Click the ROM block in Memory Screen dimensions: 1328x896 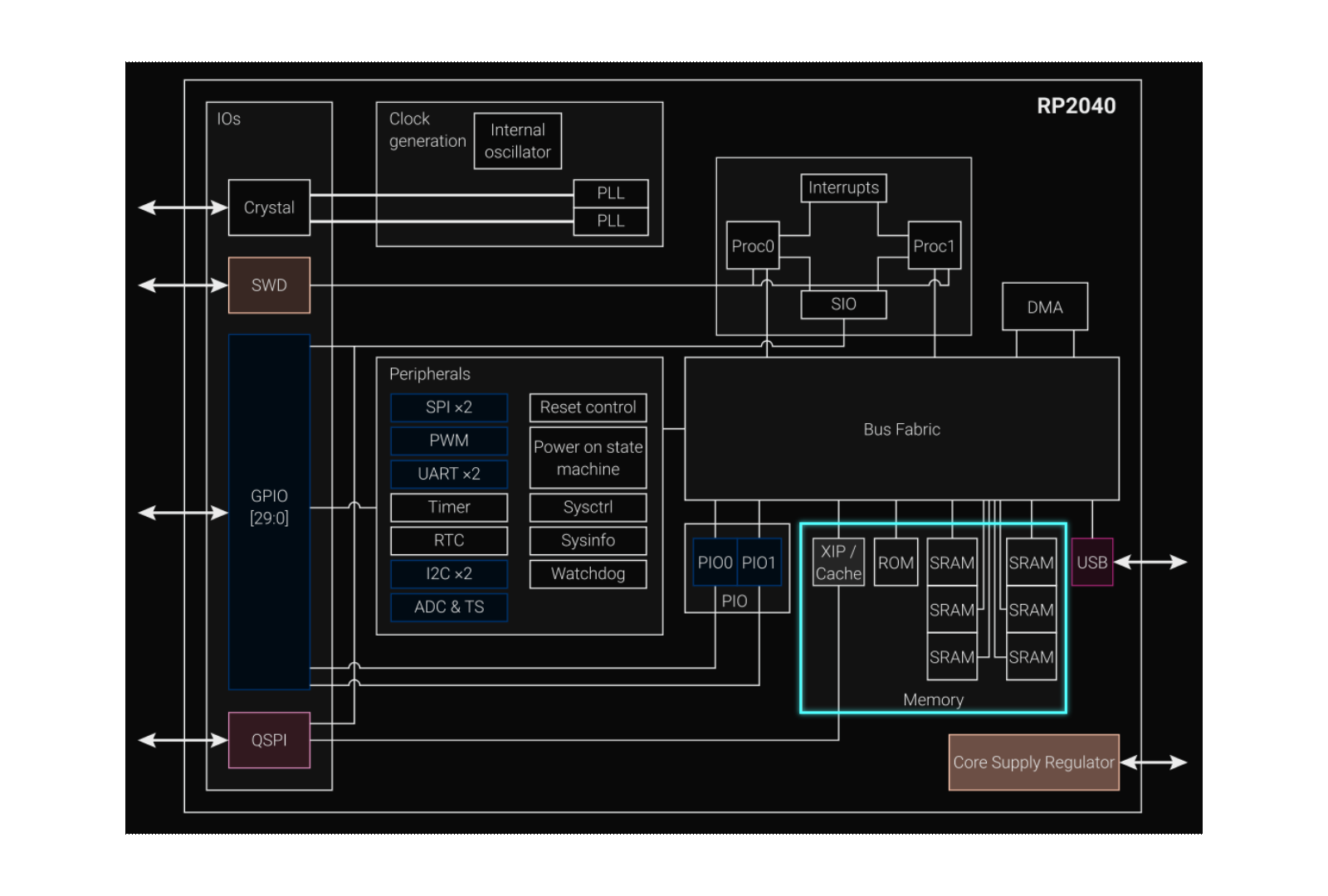click(x=896, y=562)
